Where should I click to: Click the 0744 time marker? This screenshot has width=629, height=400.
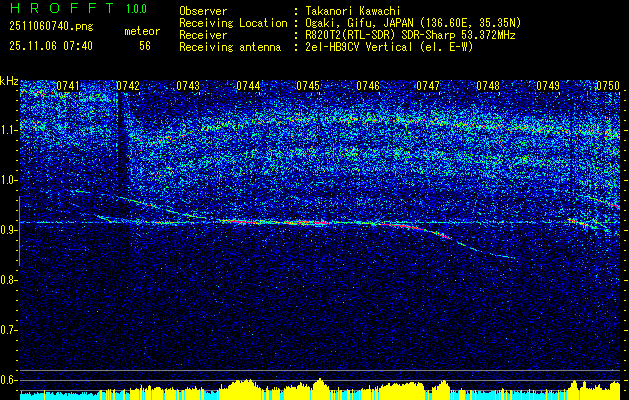tap(248, 86)
